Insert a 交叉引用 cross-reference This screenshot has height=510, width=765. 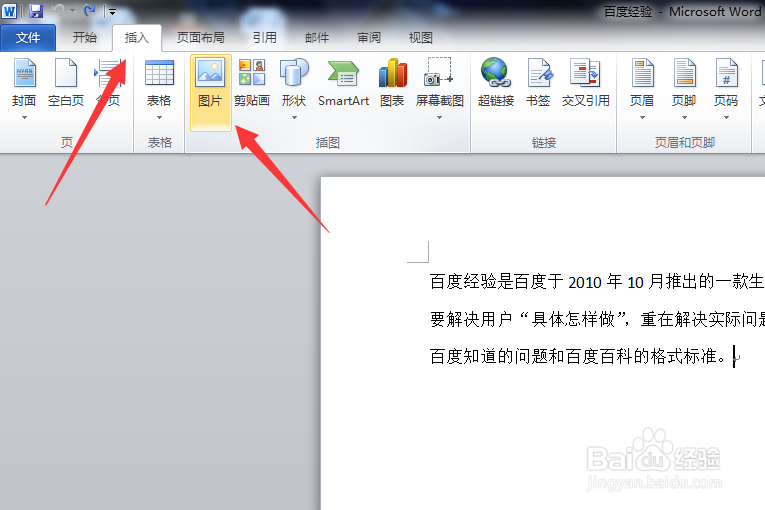pyautogui.click(x=585, y=82)
